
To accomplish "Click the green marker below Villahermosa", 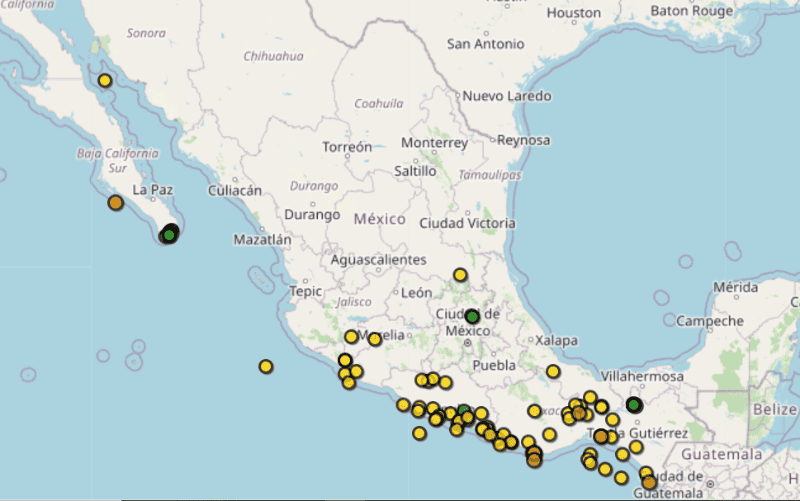I will 633,405.
